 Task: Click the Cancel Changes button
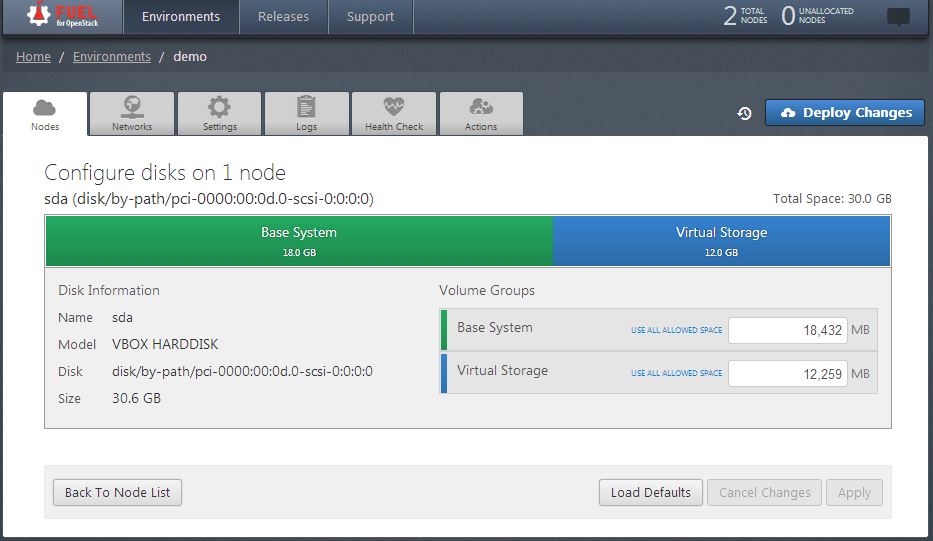(x=764, y=493)
